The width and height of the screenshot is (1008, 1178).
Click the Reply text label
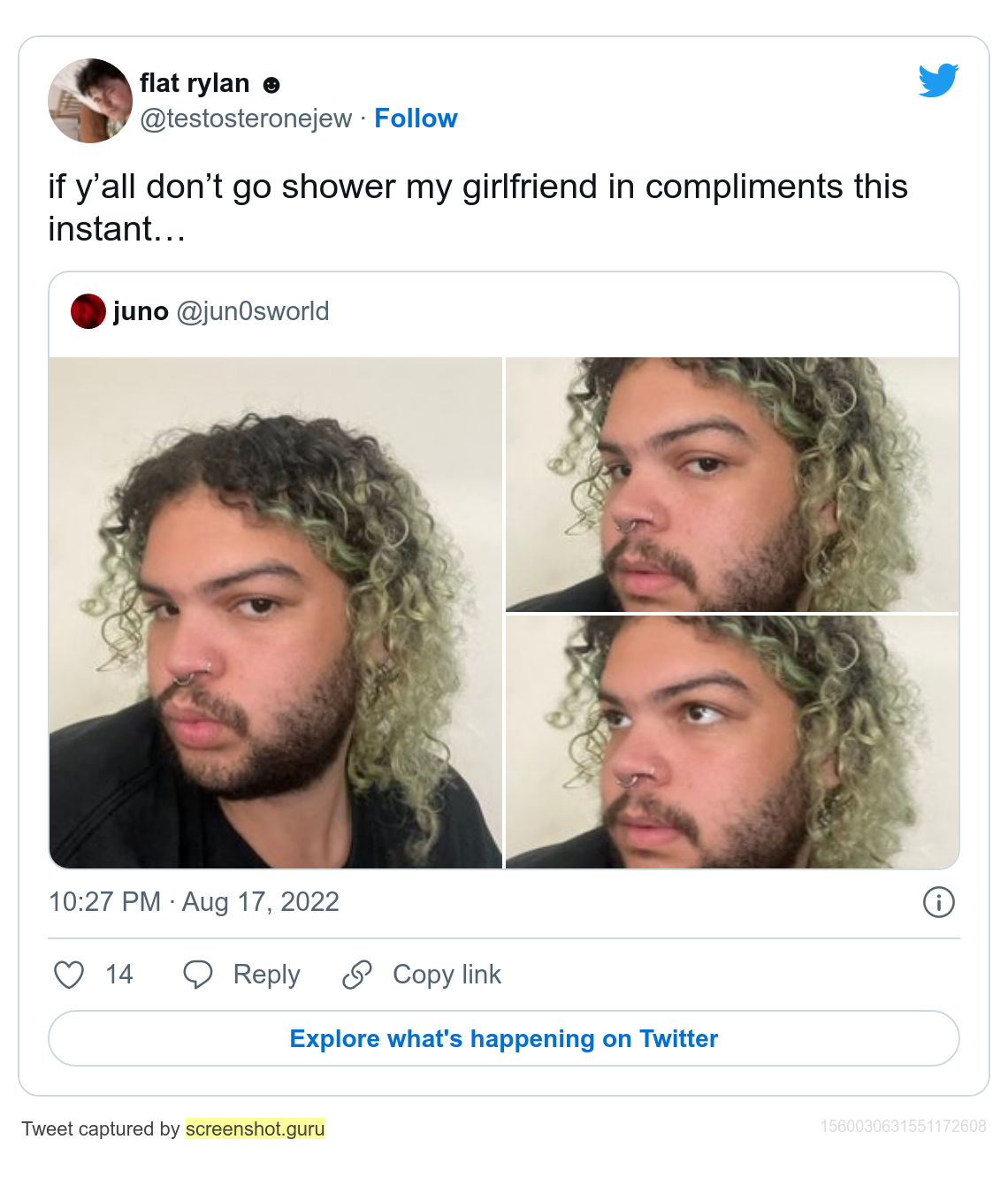click(x=266, y=975)
